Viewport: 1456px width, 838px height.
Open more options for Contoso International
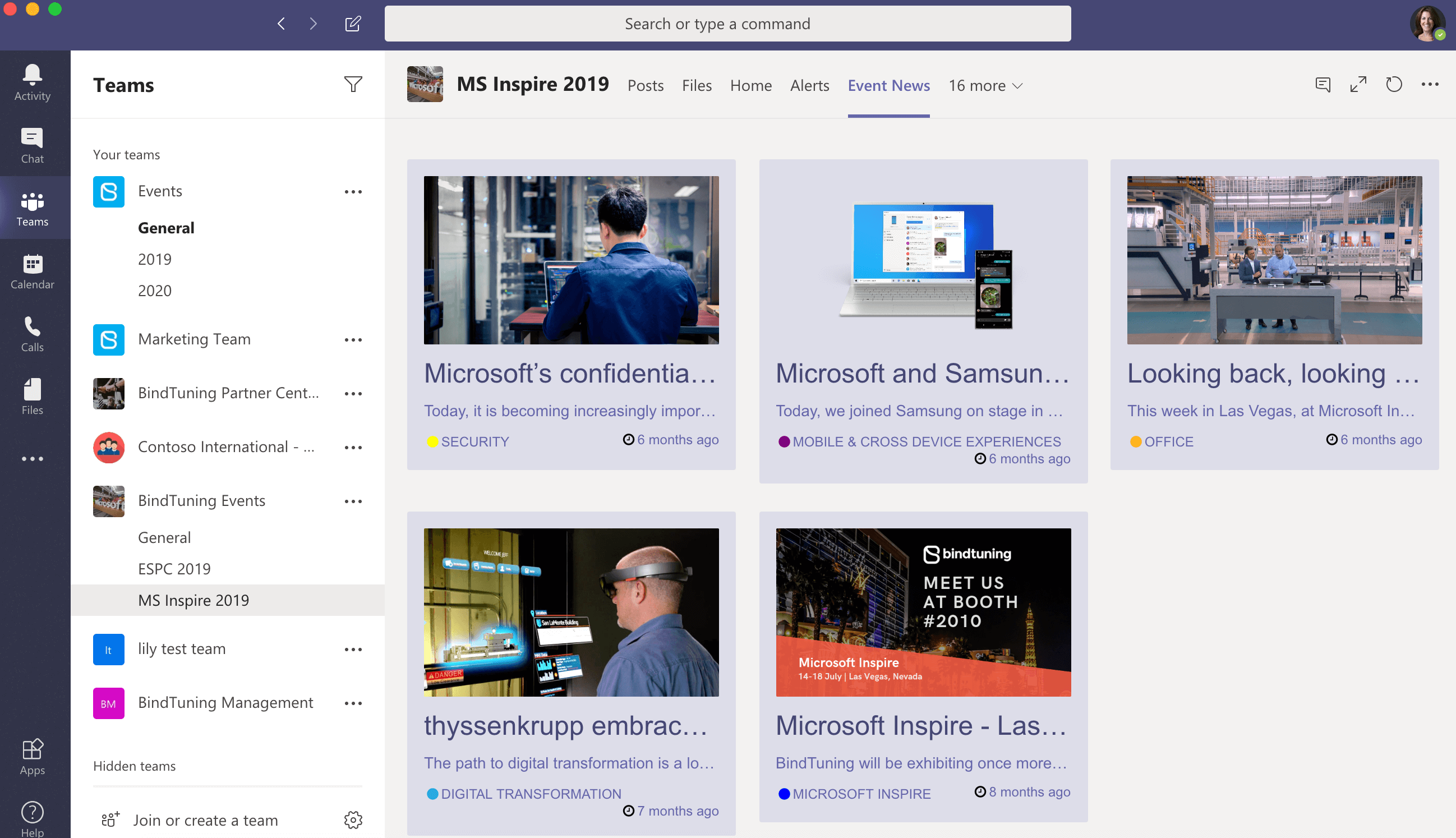353,447
